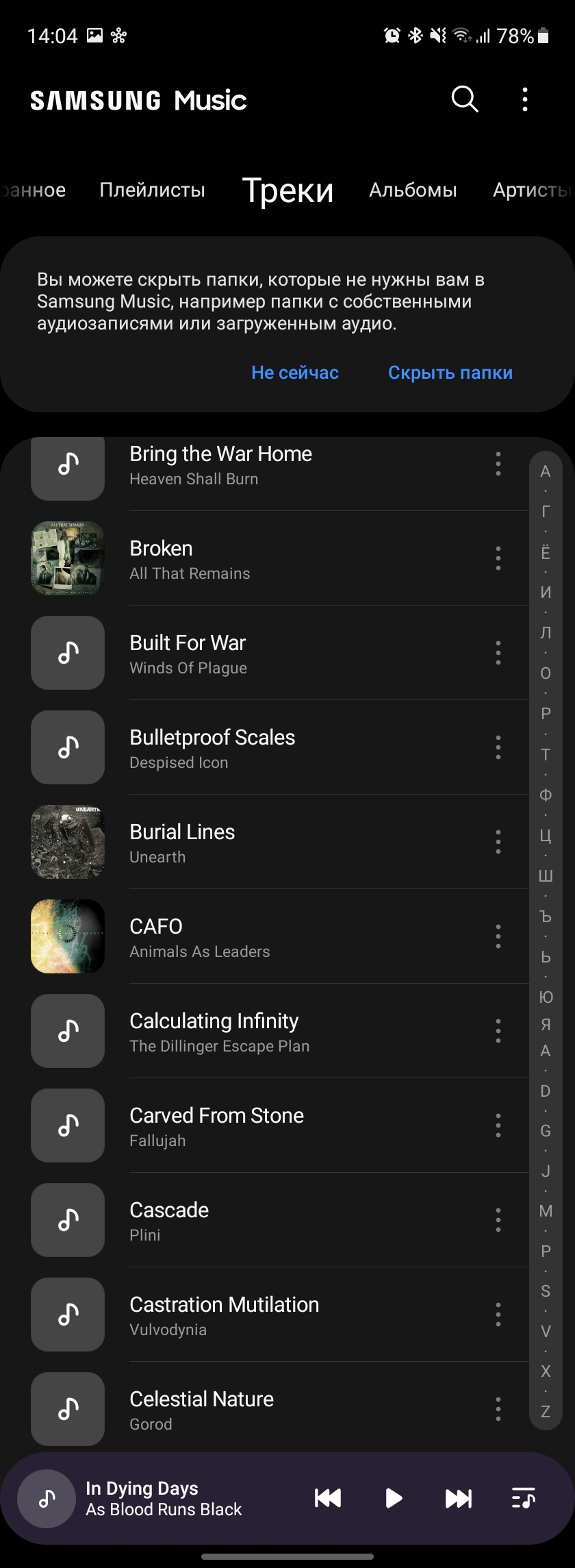Dismiss the tip with Не сейчас
The width and height of the screenshot is (575, 1568).
pos(295,373)
